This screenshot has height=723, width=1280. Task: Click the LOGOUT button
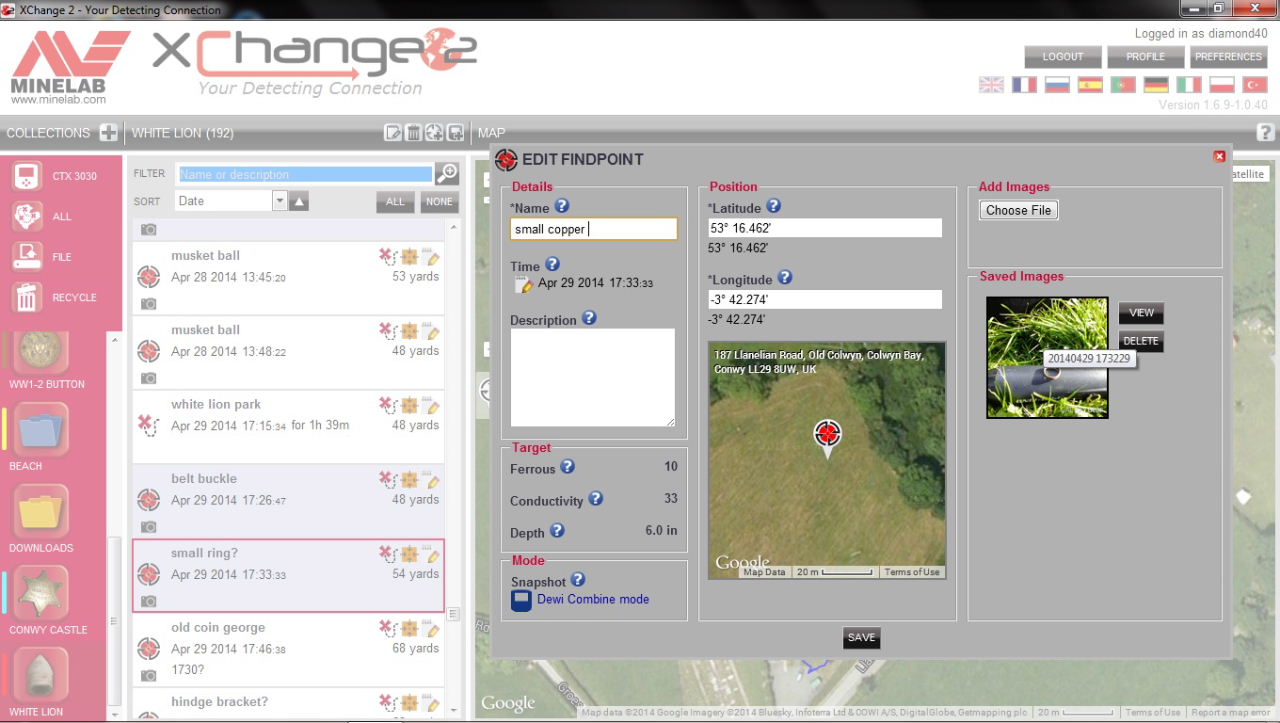[1063, 57]
